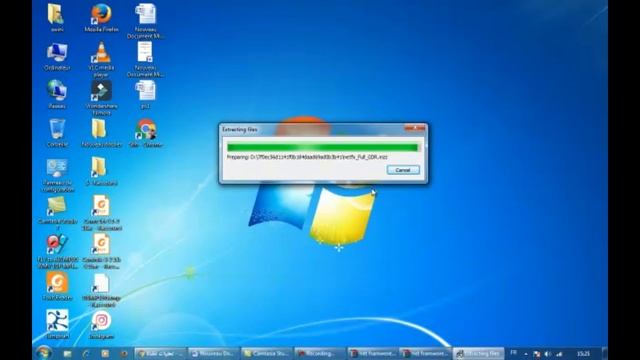The image size is (640, 360).
Task: Open the Réseau desktop icon
Action: [x=57, y=94]
